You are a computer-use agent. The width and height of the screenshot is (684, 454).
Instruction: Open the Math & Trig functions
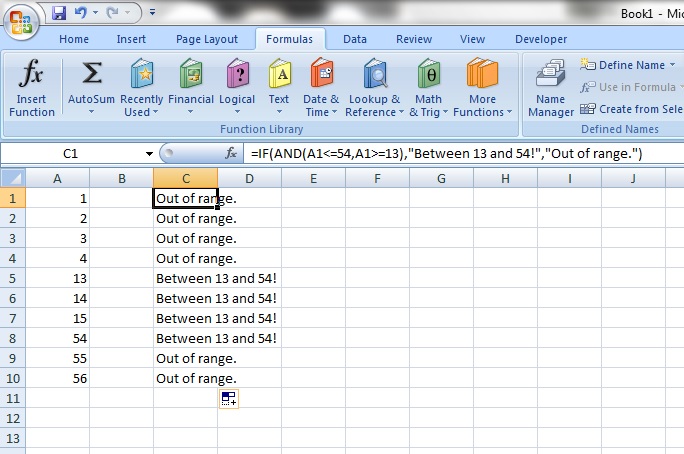tap(428, 75)
